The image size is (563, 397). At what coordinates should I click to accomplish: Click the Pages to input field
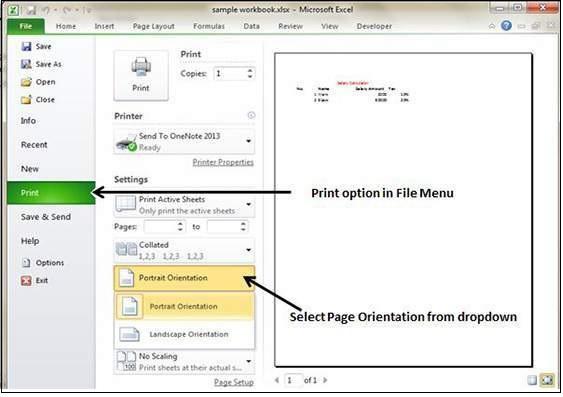pyautogui.click(x=224, y=226)
